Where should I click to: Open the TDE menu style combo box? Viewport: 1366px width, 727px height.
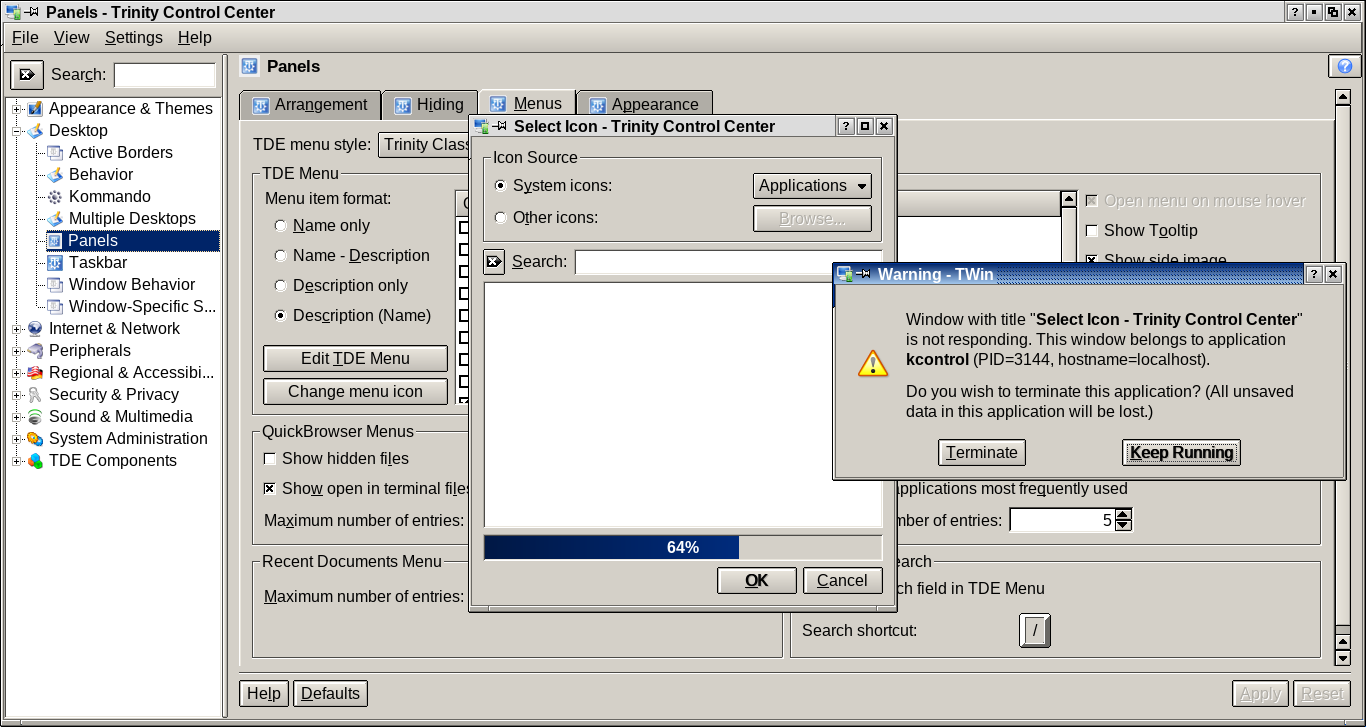pos(424,145)
